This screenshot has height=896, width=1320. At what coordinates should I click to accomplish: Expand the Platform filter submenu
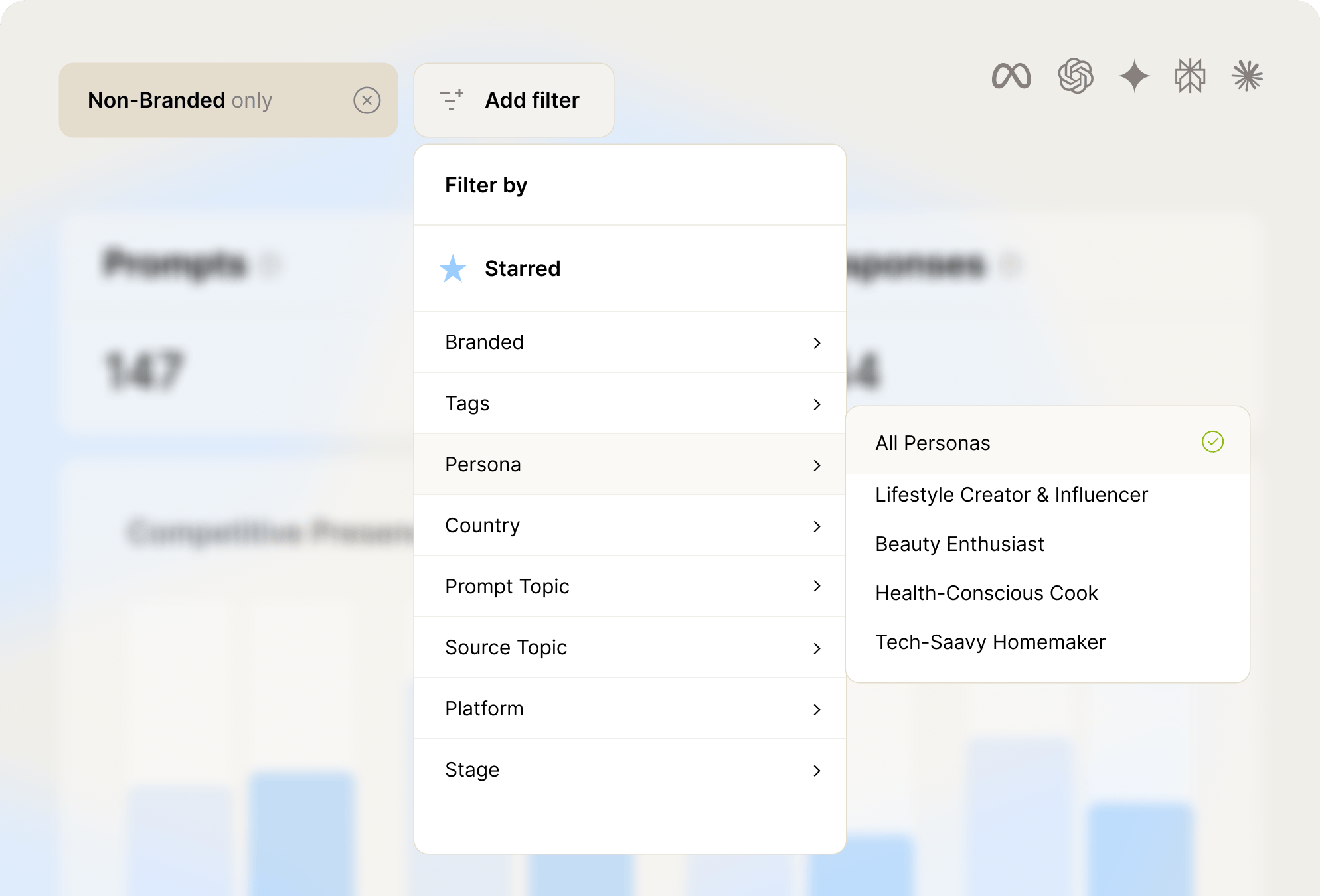(629, 708)
